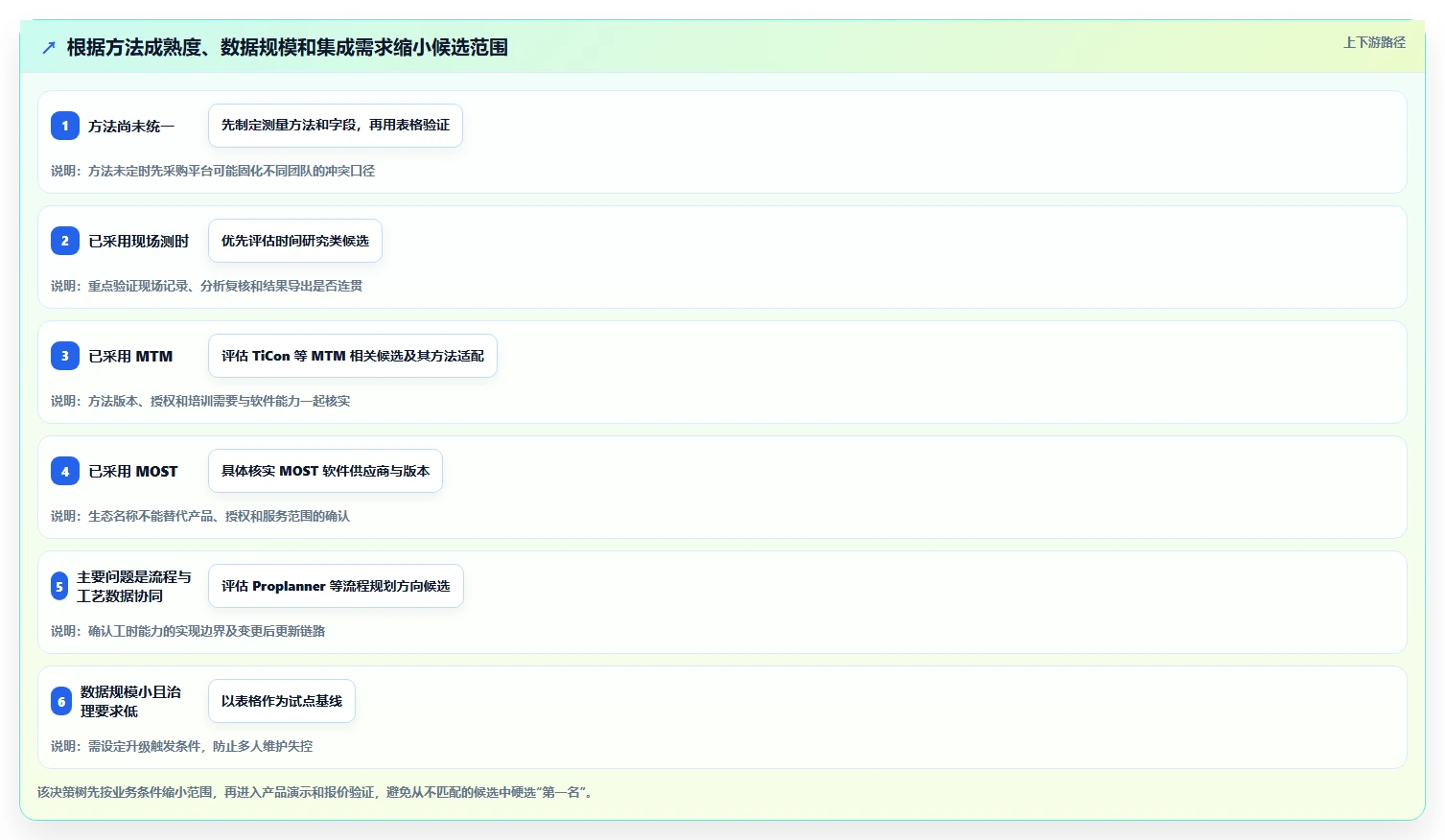Select the 评估 Proplanner 等流程规划方向候选 chip
The width and height of the screenshot is (1445, 840).
[x=336, y=586]
